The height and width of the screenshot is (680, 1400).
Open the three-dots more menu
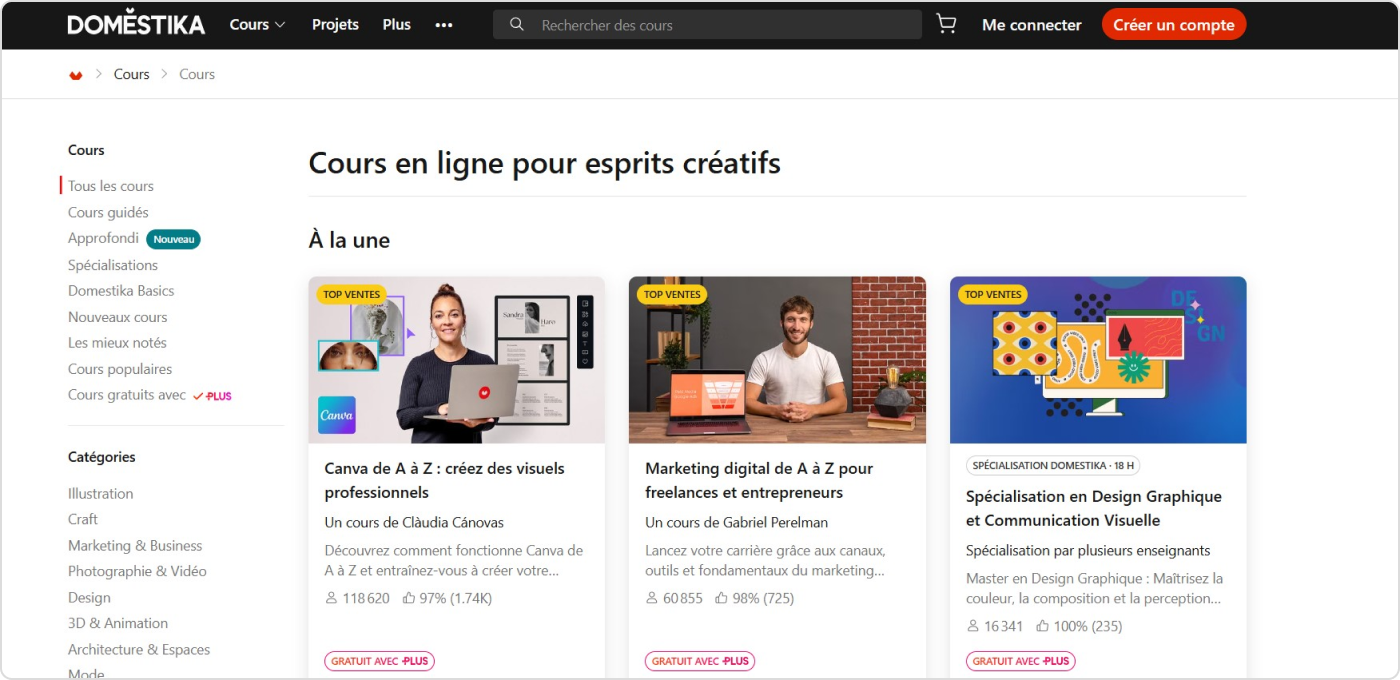[444, 25]
